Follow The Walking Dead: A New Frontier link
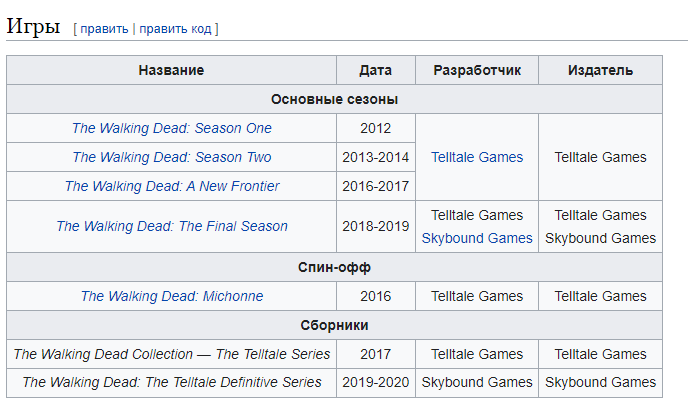This screenshot has width=688, height=415. 172,186
